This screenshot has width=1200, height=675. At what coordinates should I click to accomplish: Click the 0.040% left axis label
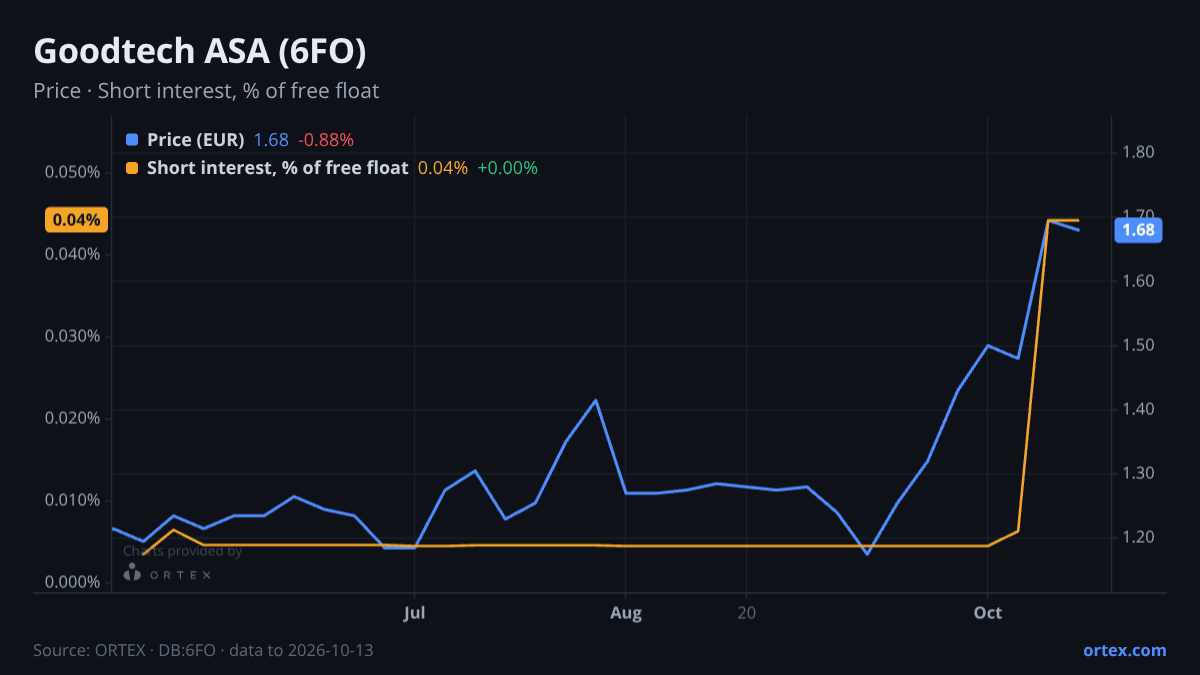click(72, 254)
